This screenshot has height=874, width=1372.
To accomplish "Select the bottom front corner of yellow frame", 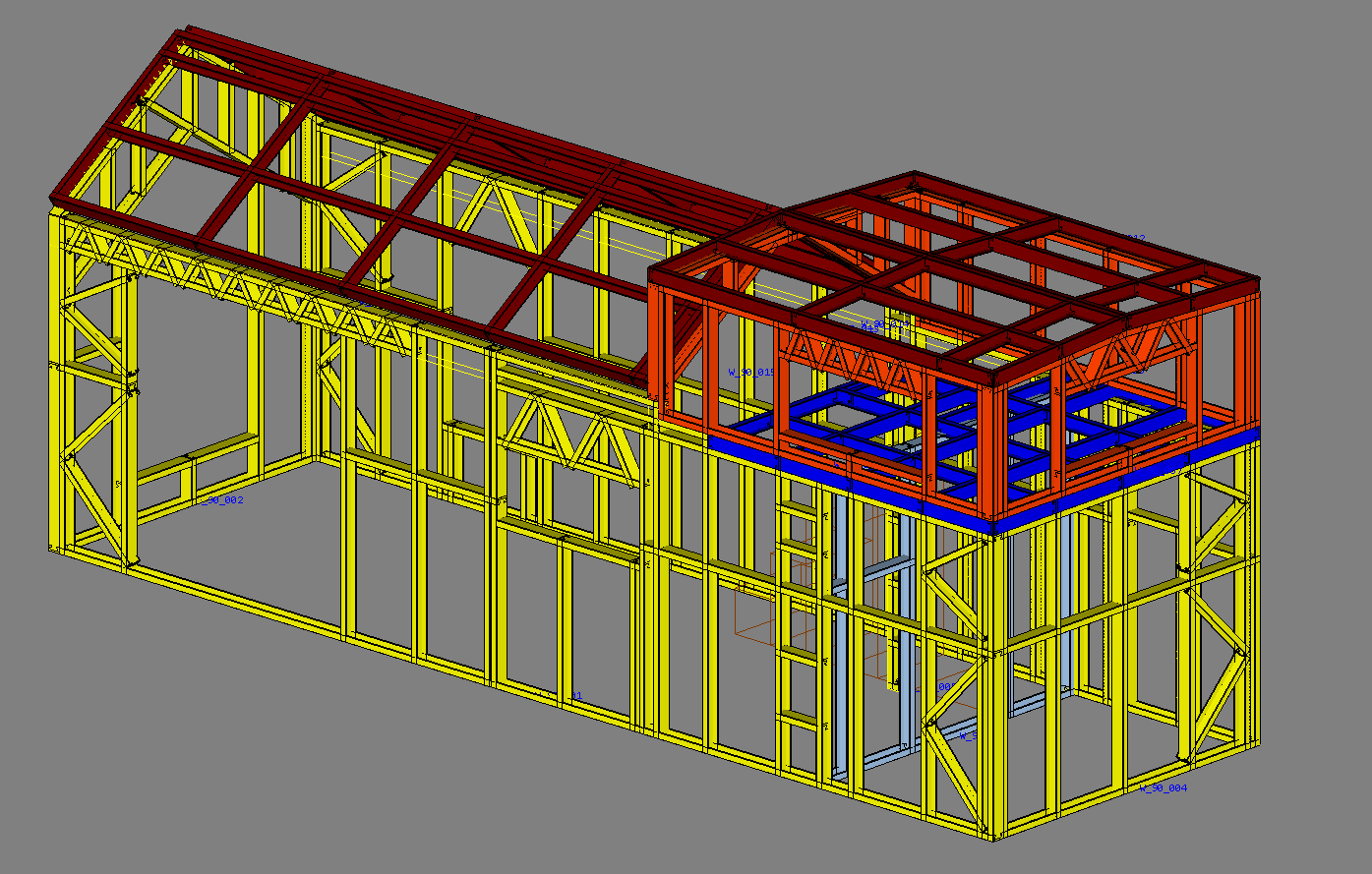I will 993,834.
